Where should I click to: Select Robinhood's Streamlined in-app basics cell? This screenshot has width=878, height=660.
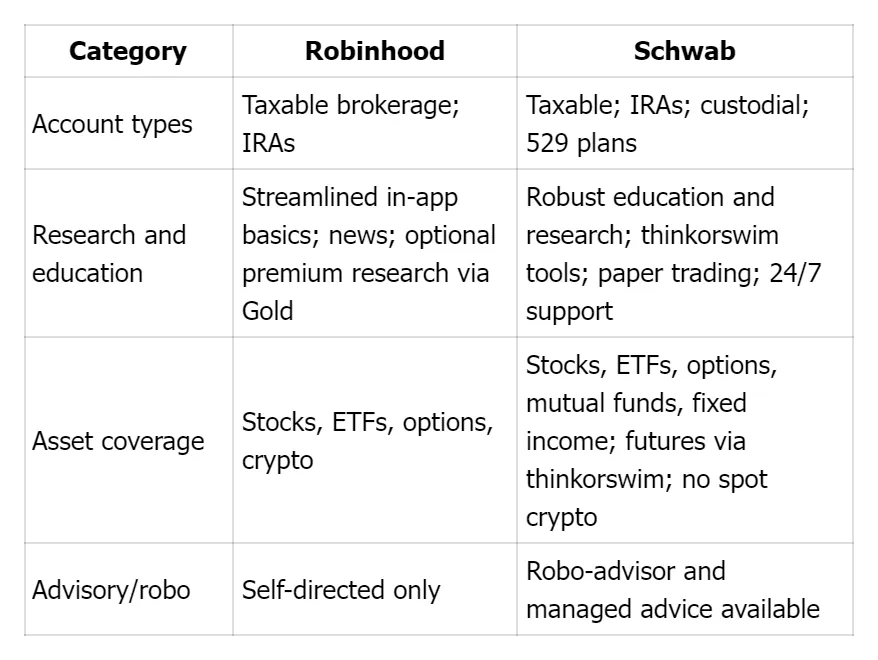(x=350, y=197)
